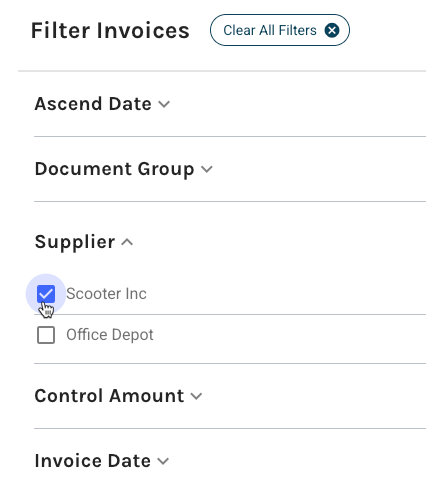
Task: Collapse Supplier using the up chevron
Action: click(127, 242)
